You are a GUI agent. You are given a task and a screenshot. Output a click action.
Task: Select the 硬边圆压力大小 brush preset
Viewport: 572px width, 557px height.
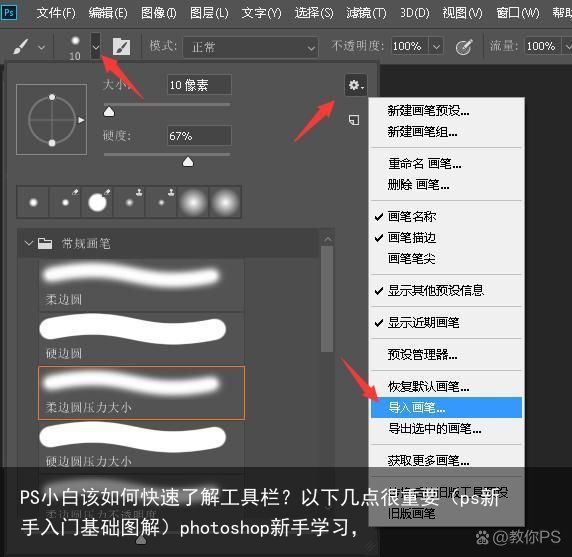click(142, 446)
